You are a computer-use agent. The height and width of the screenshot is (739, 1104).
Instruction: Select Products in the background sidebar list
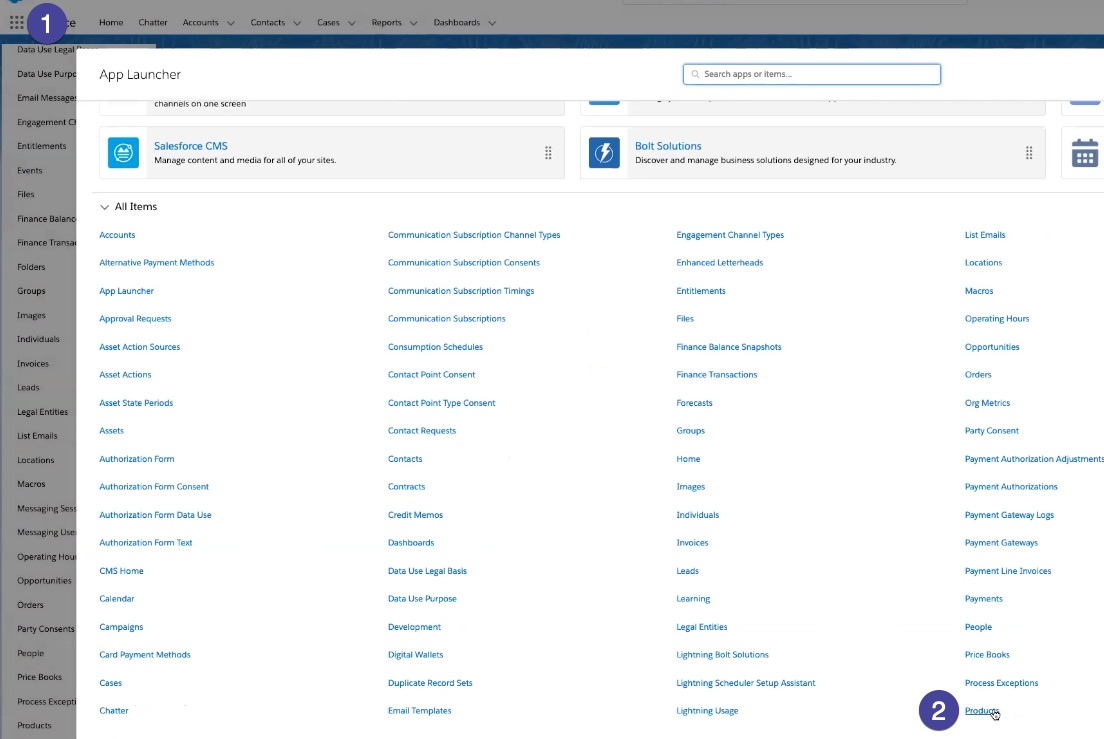click(34, 726)
